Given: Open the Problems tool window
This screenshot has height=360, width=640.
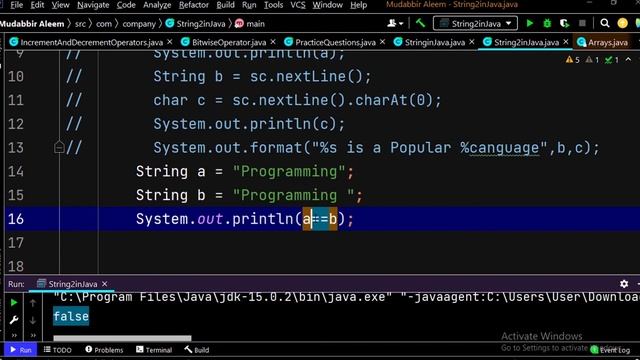Looking at the screenshot, I should coord(104,350).
